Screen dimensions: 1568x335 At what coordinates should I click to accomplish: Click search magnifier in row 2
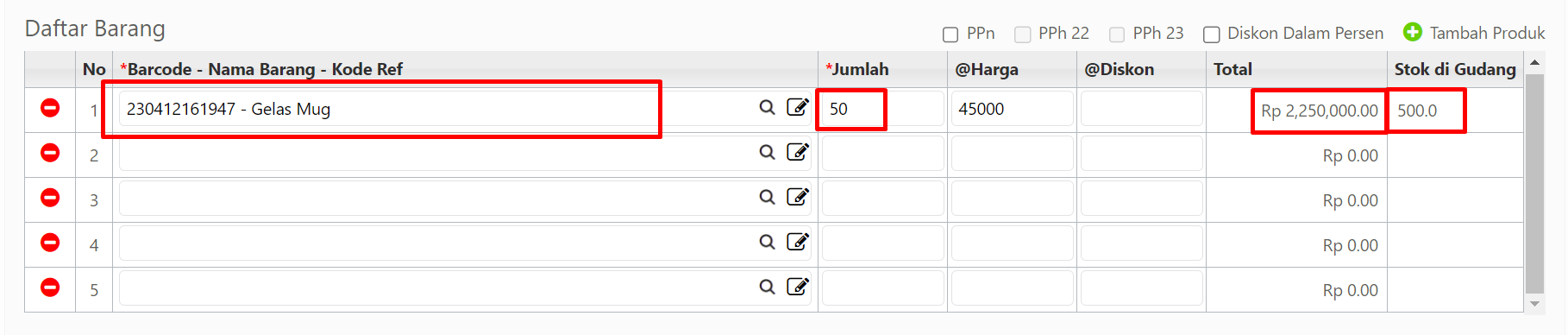click(x=767, y=152)
